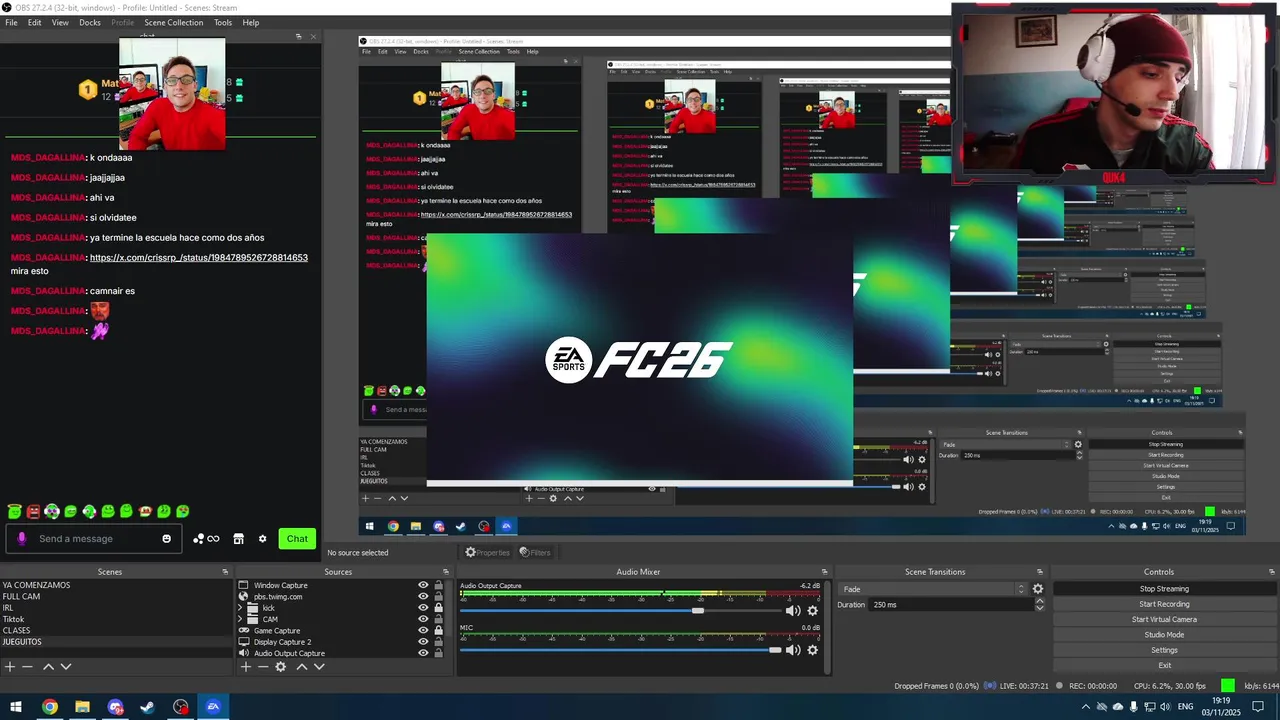Undock the Audio Mixer panel via float icon

(x=825, y=572)
